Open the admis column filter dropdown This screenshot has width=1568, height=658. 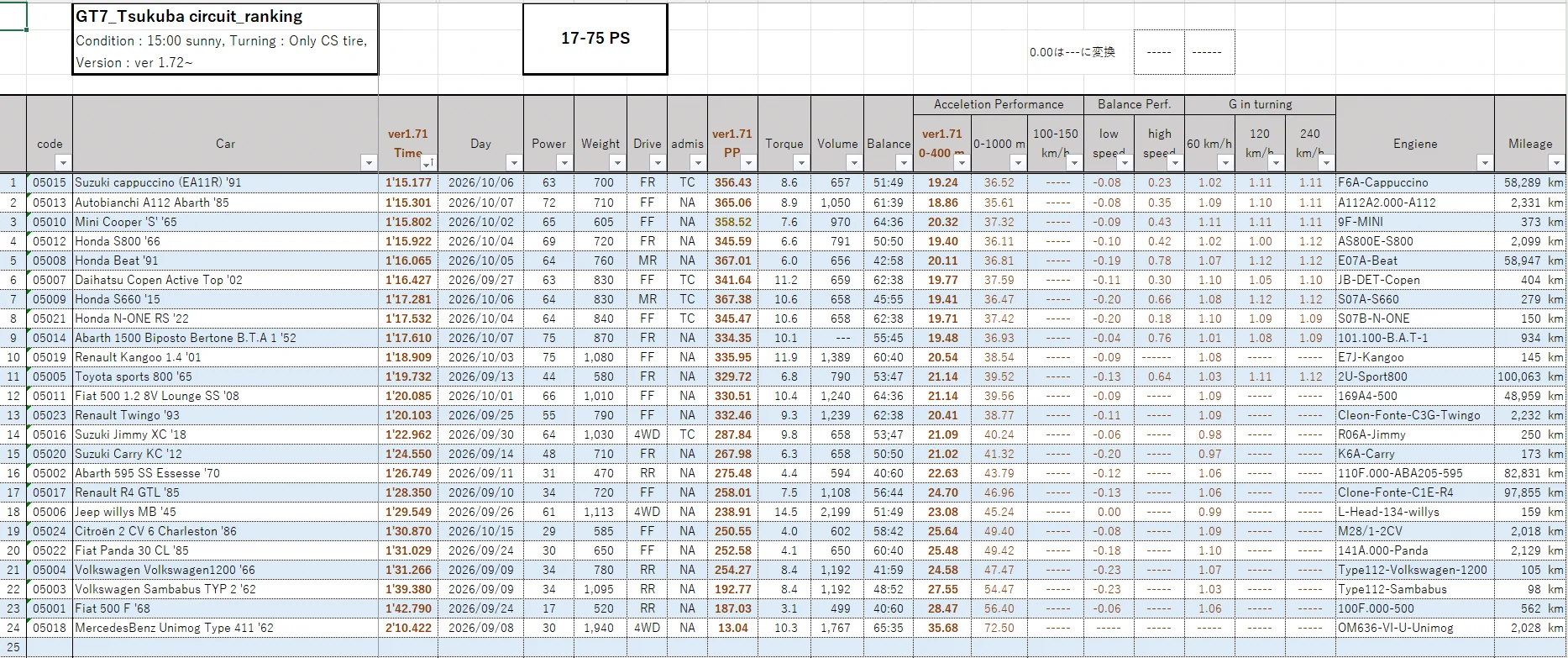698,162
